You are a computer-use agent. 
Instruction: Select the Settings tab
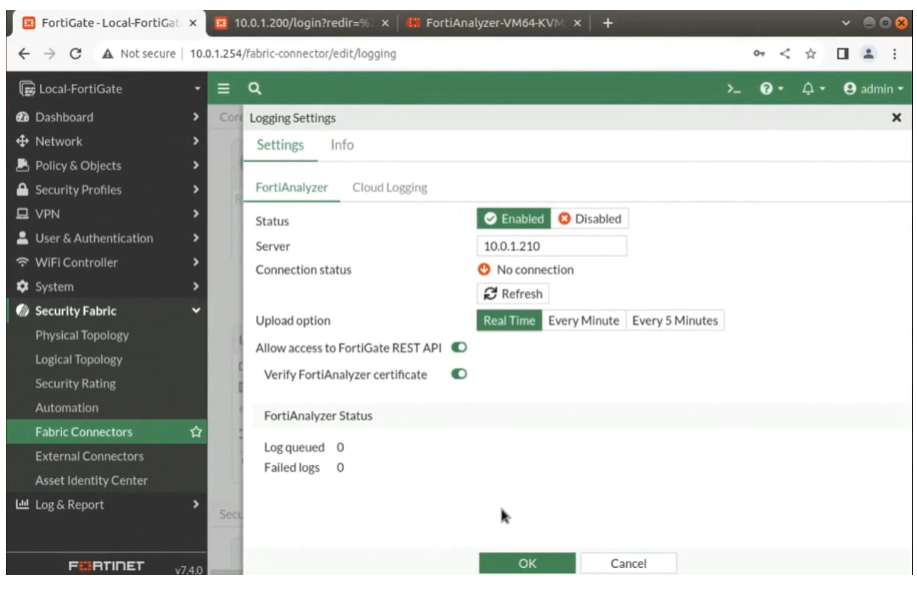tap(280, 145)
